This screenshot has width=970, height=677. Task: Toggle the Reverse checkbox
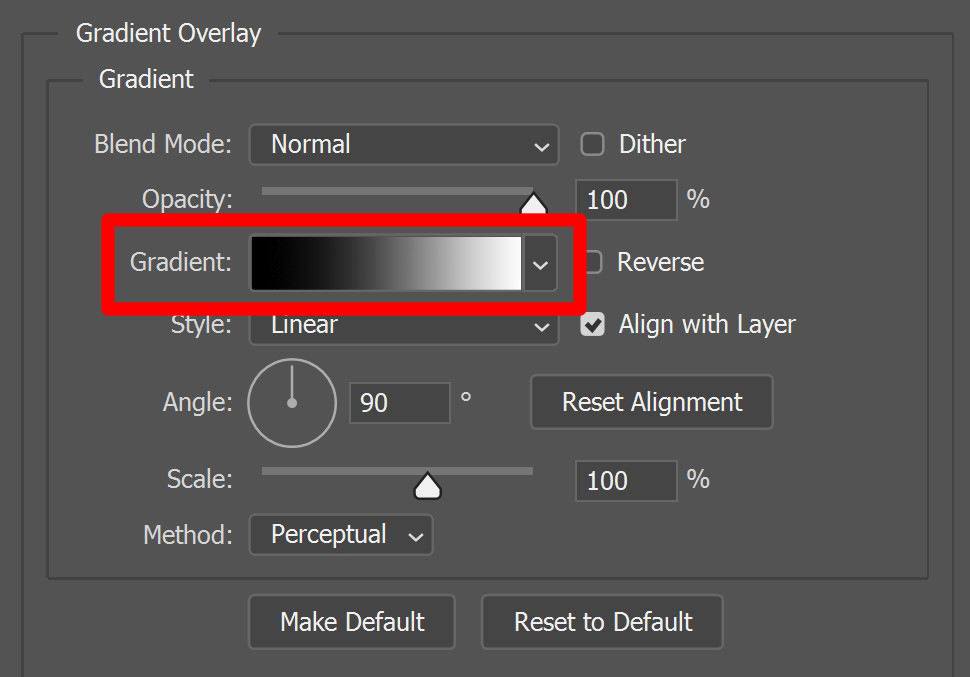click(593, 262)
